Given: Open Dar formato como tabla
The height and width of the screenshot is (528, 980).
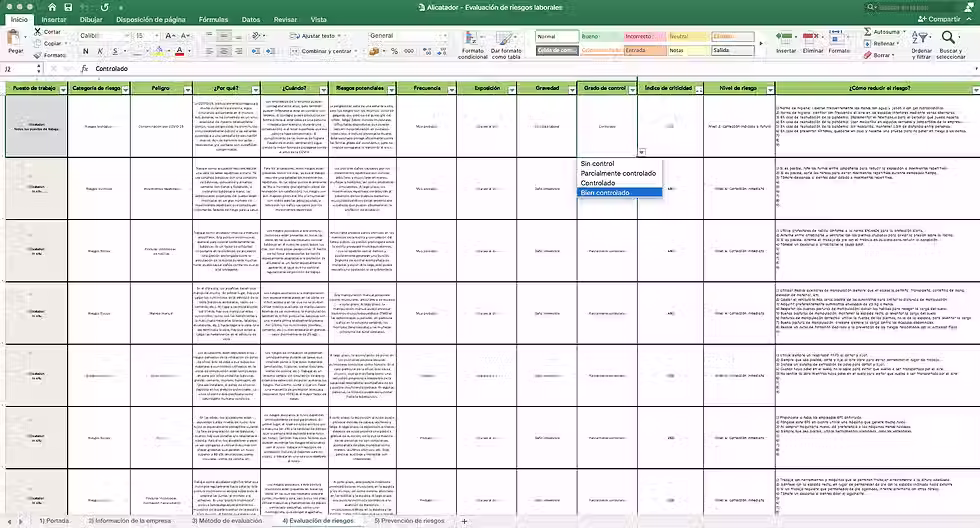Looking at the screenshot, I should point(506,45).
